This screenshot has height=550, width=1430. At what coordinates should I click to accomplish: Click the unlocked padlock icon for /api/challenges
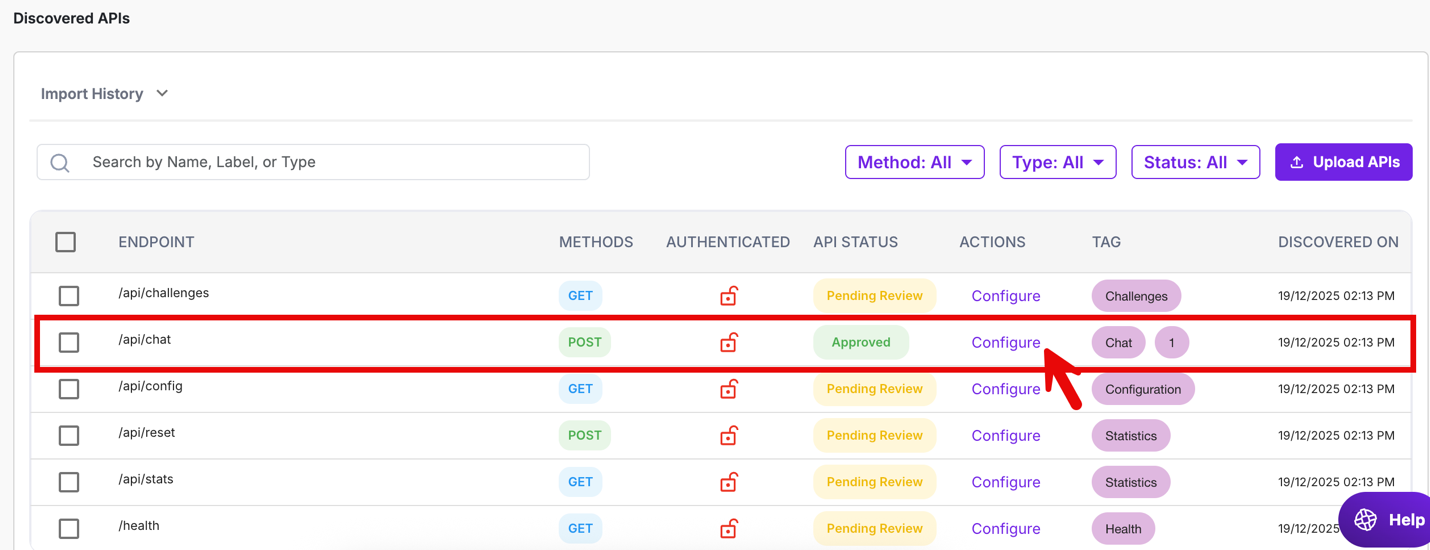[729, 296]
